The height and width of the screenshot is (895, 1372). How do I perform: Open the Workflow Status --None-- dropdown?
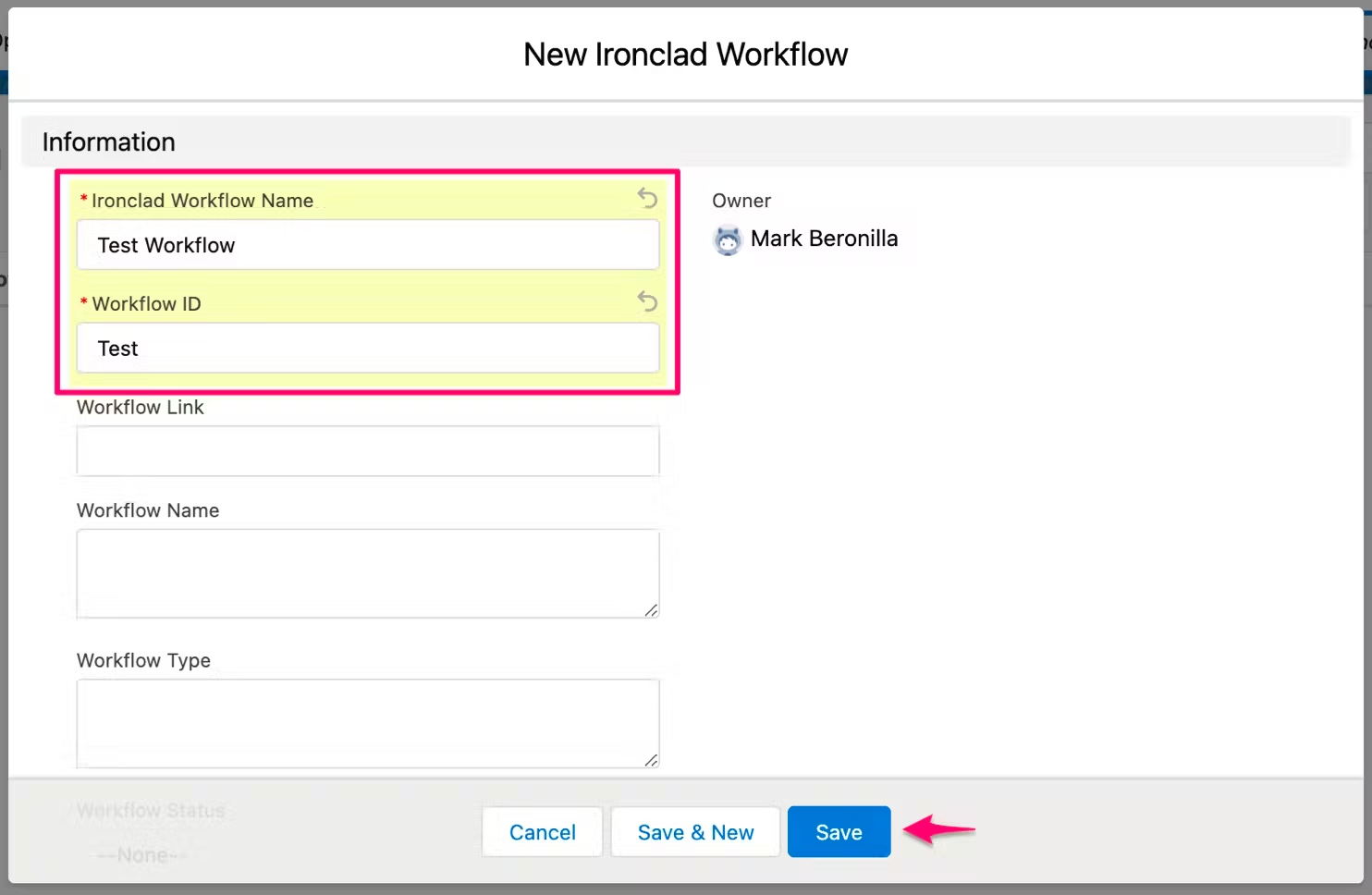point(143,855)
